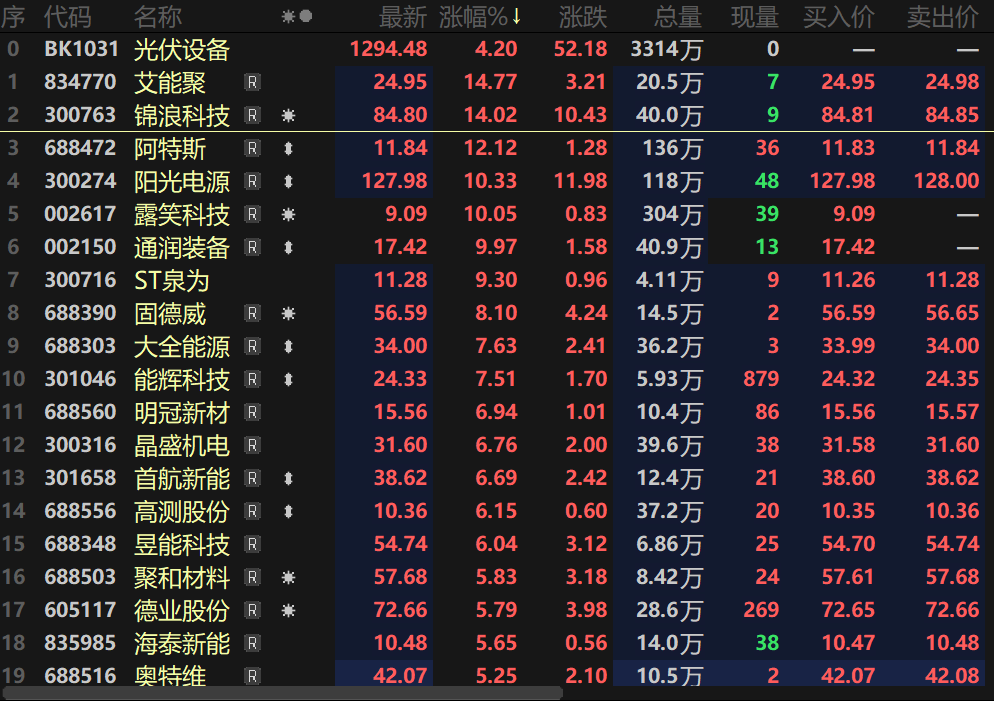Select stock code 300763

(81, 115)
